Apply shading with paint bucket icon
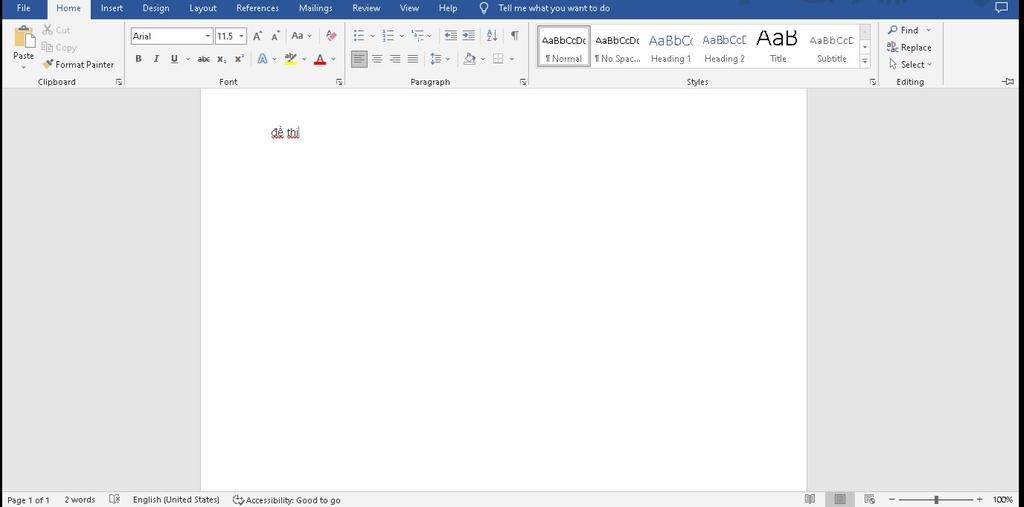 [470, 59]
